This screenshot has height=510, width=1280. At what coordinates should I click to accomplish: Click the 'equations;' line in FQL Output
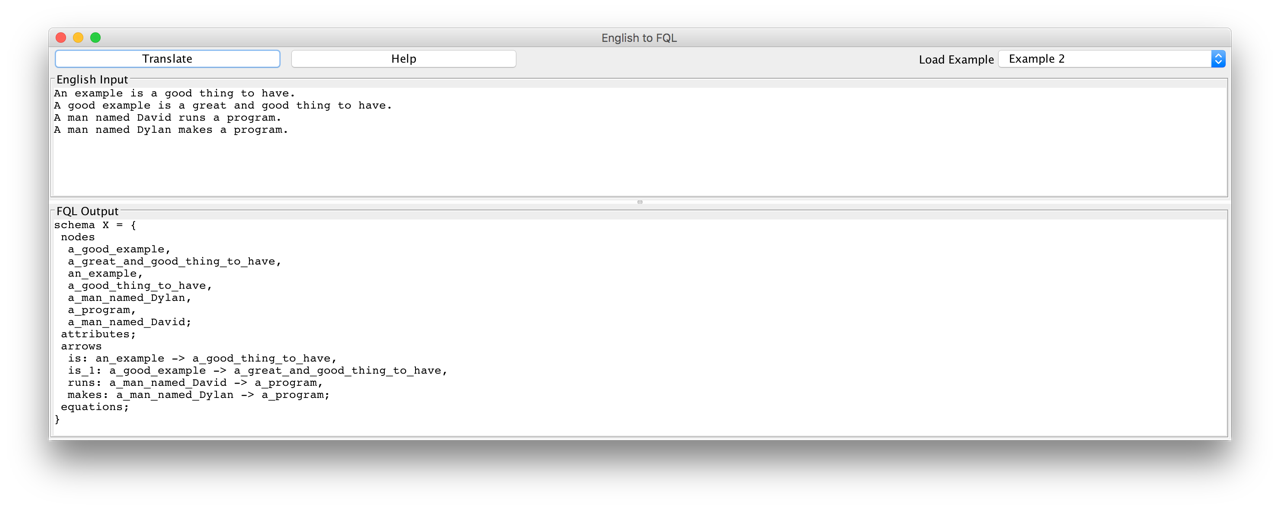(95, 407)
